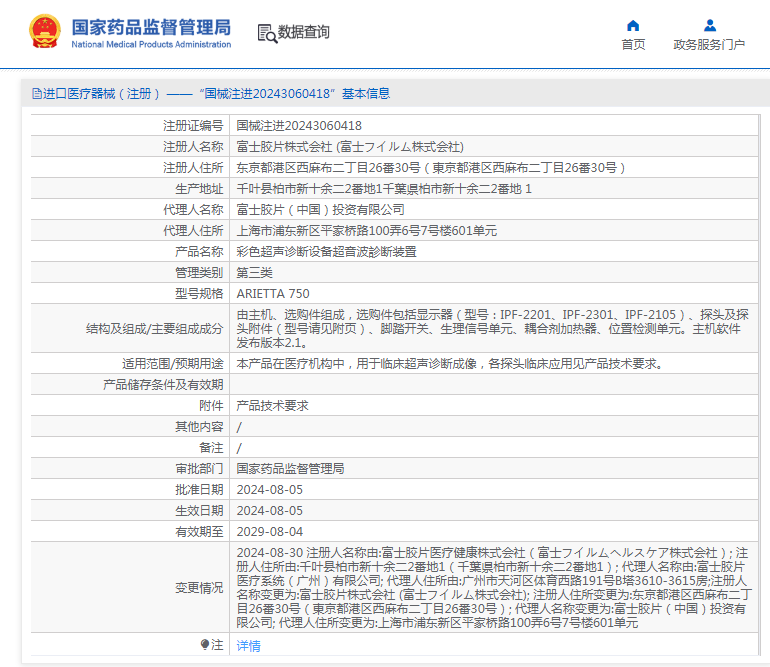Screen dimensions: 770x667
Task: Open the 首页 menu item
Action: tap(633, 44)
